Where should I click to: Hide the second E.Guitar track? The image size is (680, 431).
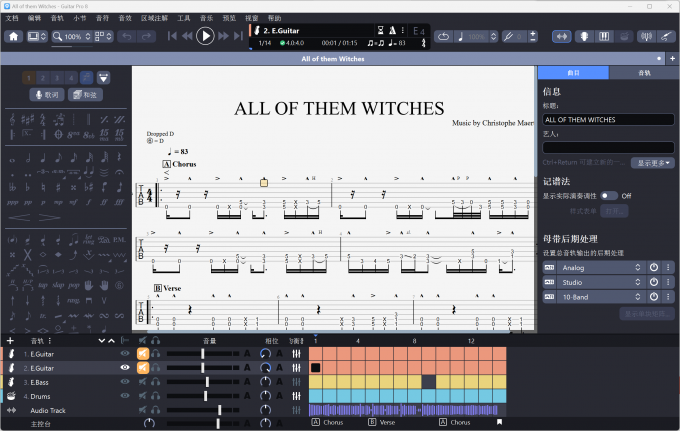[125, 368]
